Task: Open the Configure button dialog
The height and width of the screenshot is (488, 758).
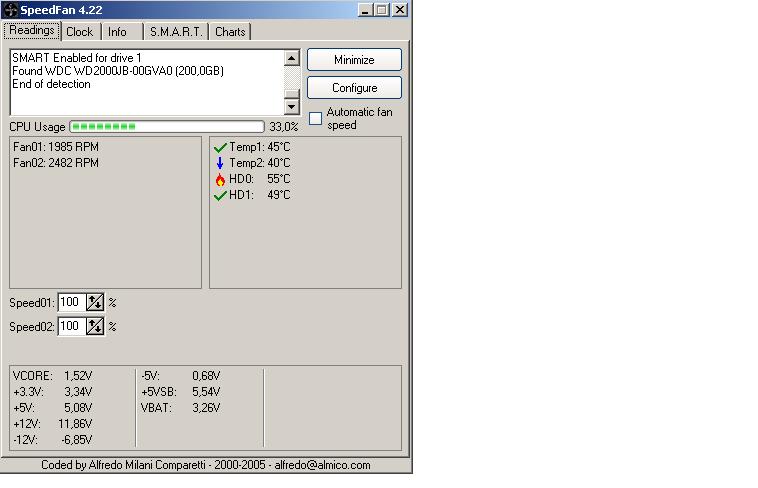Action: pyautogui.click(x=354, y=88)
